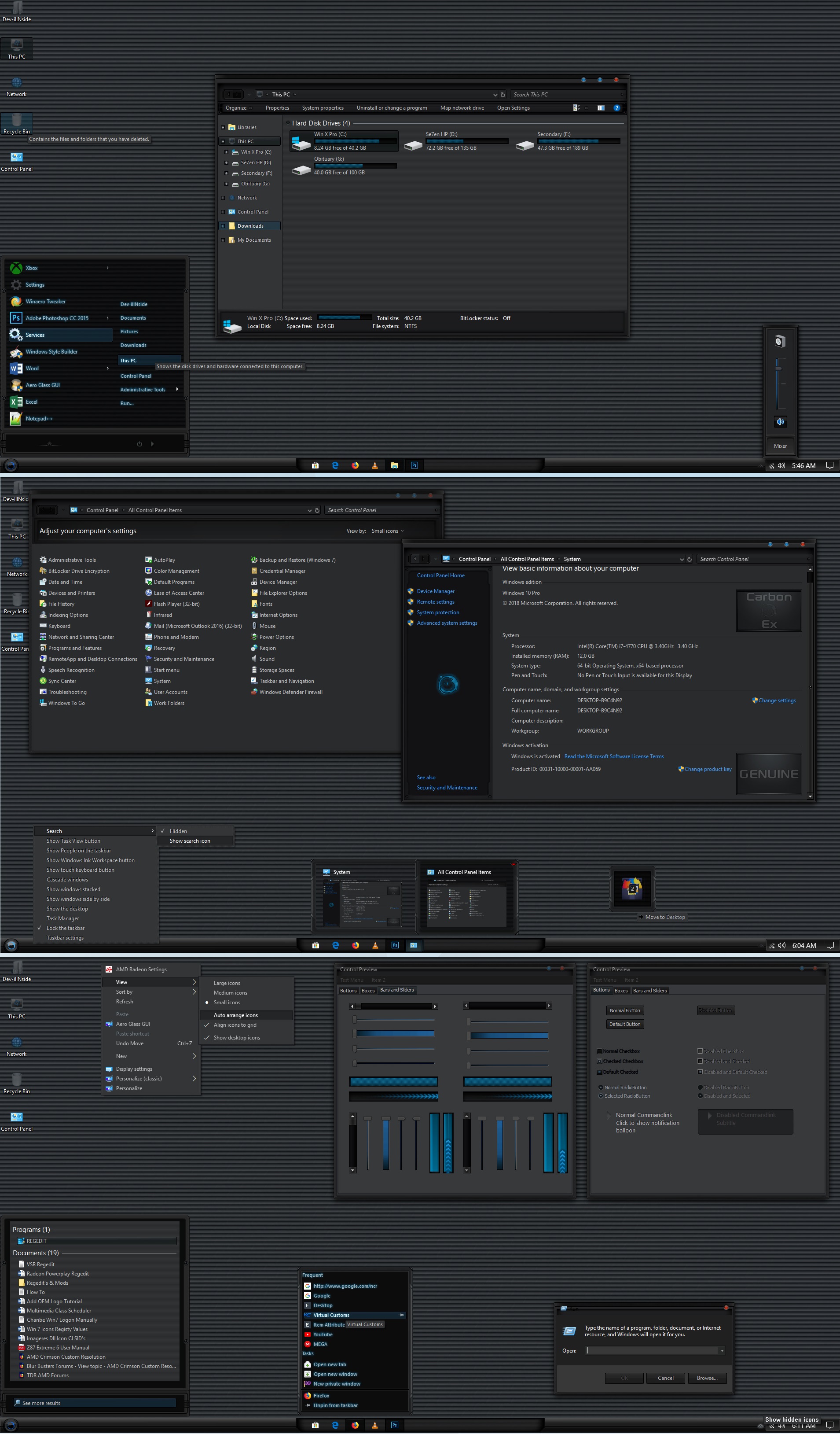Adjust the volume slider in the volume flyout

tap(778, 368)
